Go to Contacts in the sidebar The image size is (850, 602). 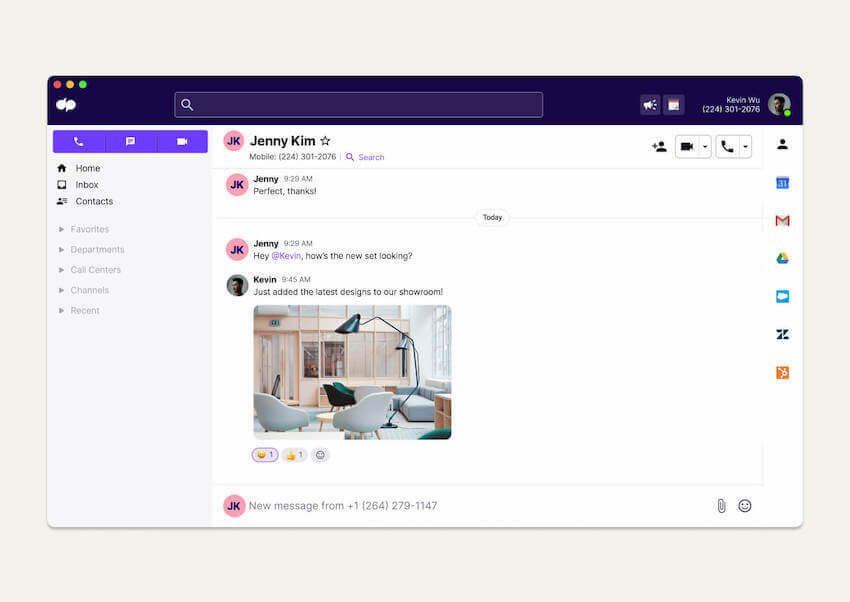tap(93, 201)
